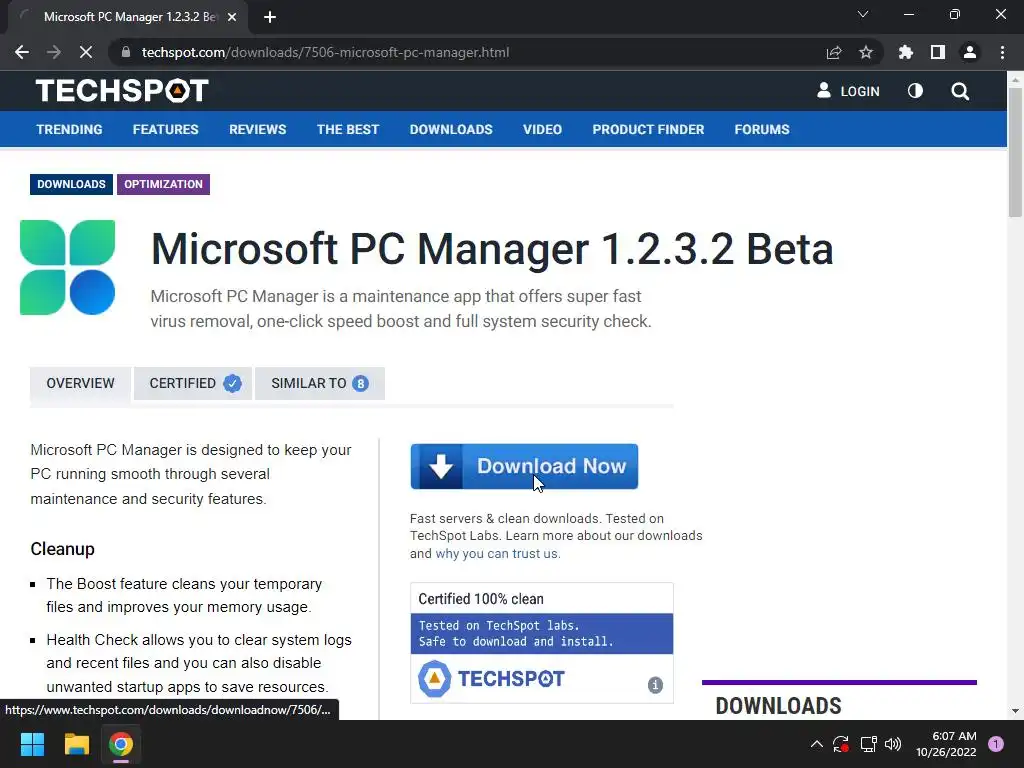This screenshot has height=768, width=1024.
Task: Open the browser side panel icon
Action: pyautogui.click(x=938, y=52)
